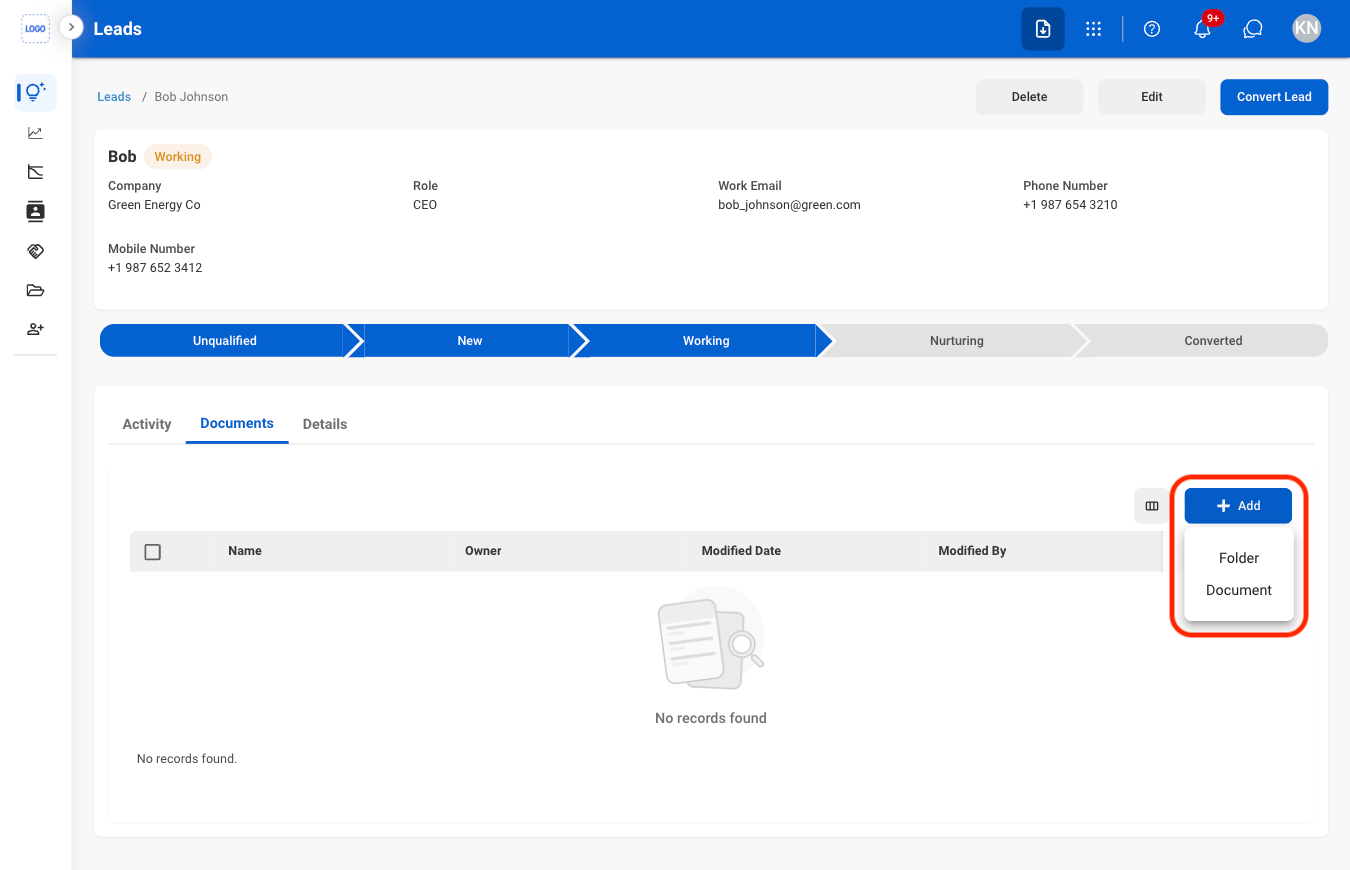The height and width of the screenshot is (870, 1350).
Task: Click the Add button dropdown
Action: pos(1238,506)
